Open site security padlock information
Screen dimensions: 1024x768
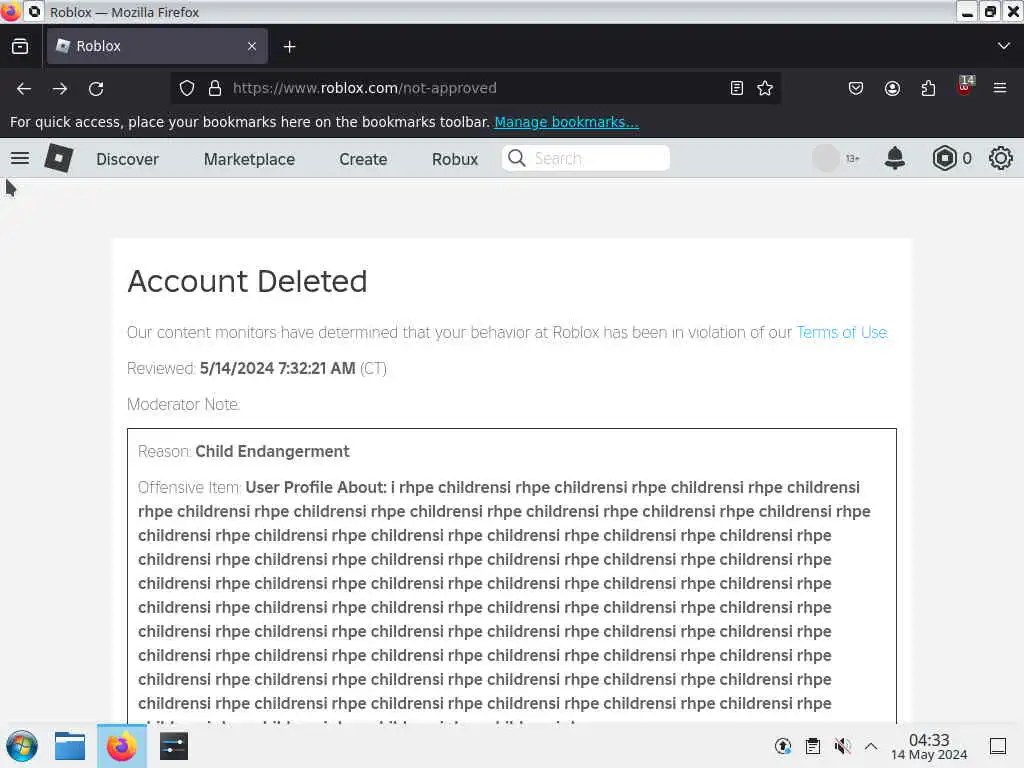tap(215, 88)
